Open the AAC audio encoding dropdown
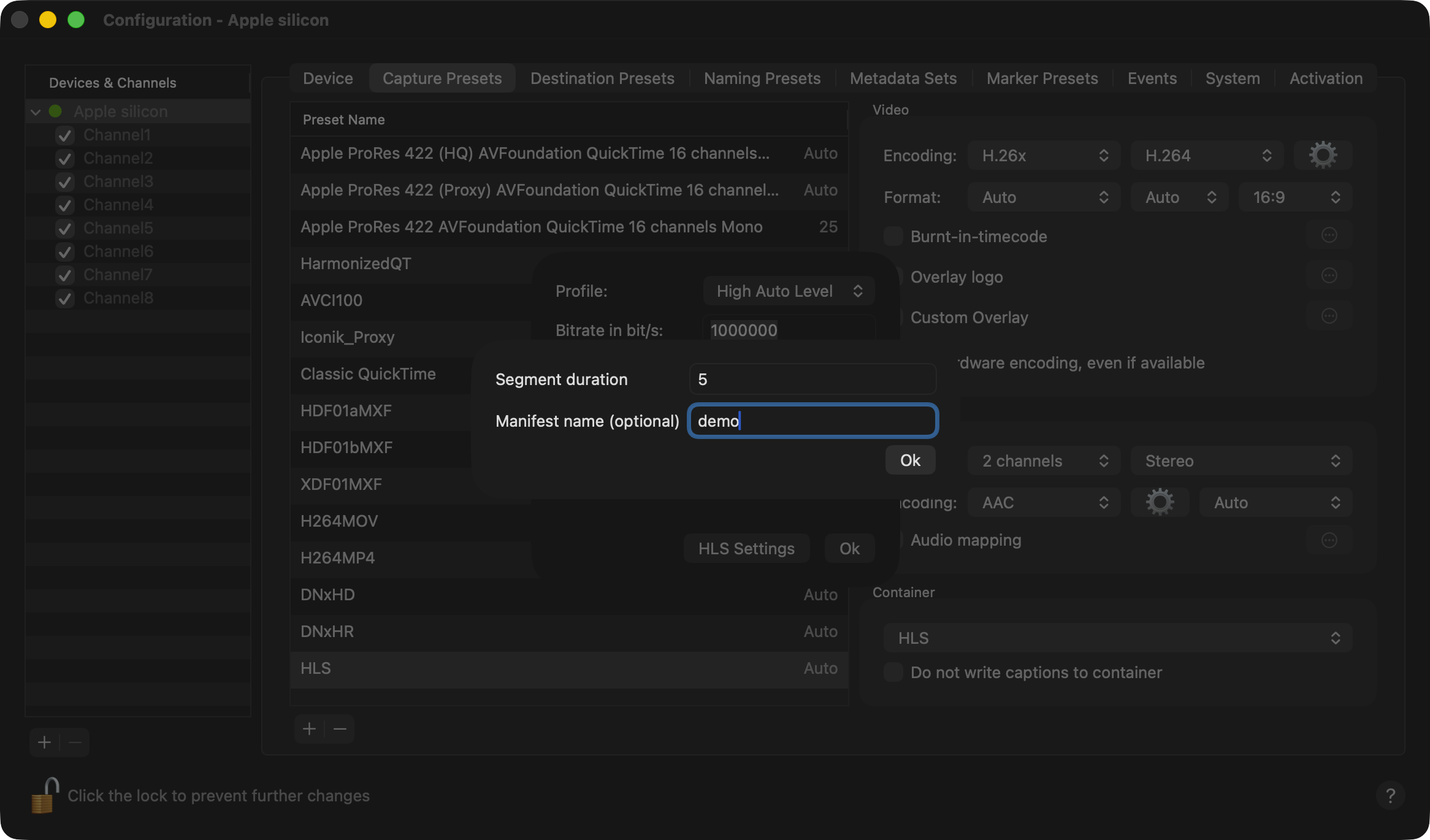This screenshot has width=1430, height=840. (1044, 502)
